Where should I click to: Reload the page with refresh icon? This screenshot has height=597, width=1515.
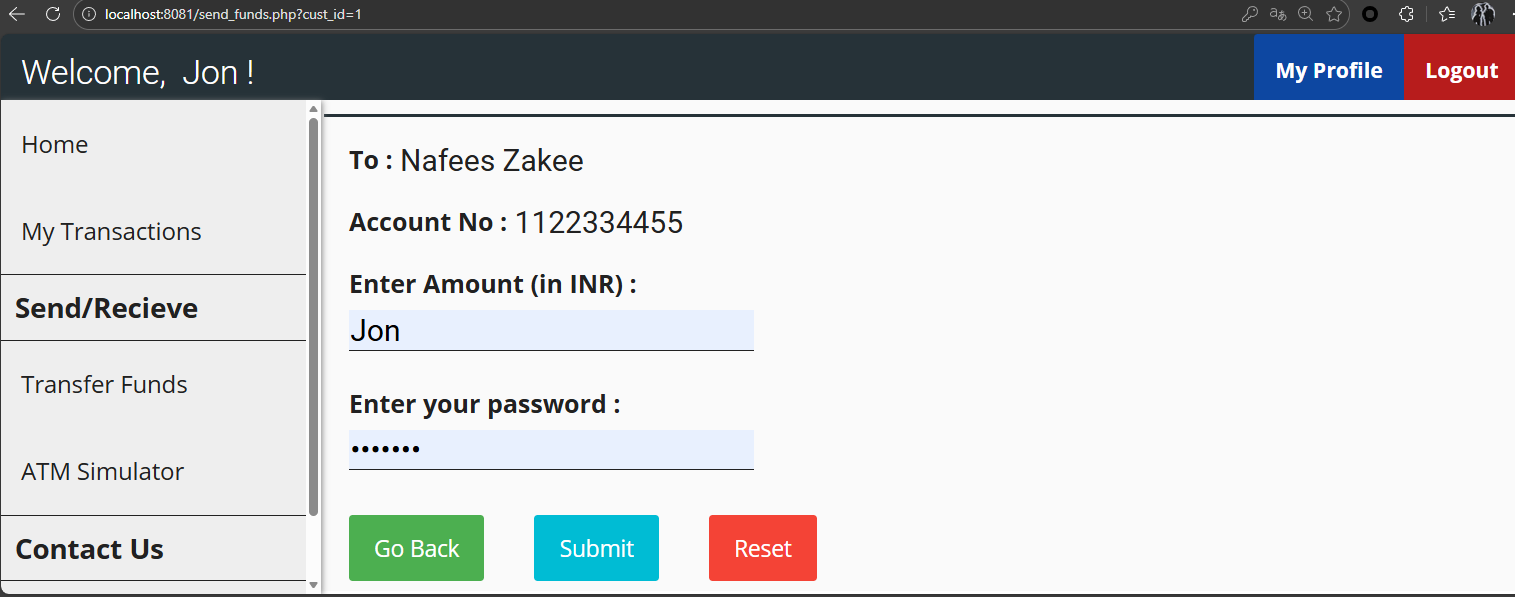pos(53,14)
